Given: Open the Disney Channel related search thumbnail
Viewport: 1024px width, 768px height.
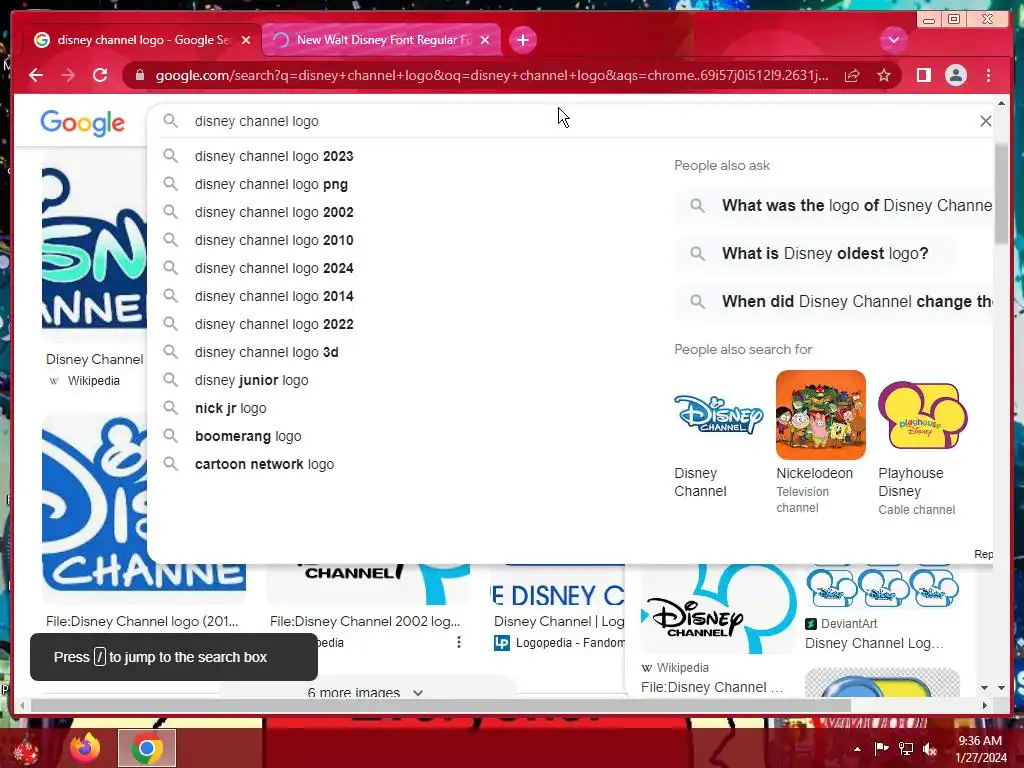Looking at the screenshot, I should coord(718,415).
